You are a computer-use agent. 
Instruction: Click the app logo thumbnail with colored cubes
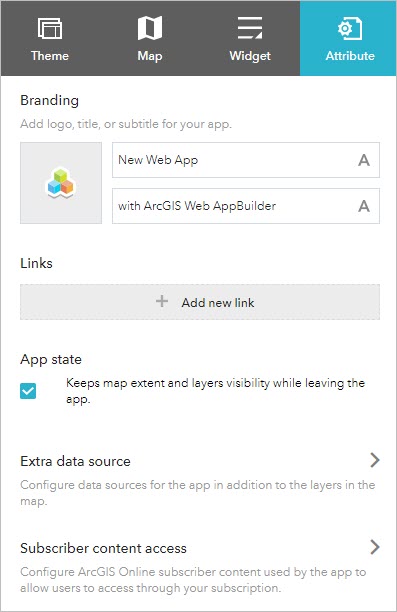coord(61,183)
